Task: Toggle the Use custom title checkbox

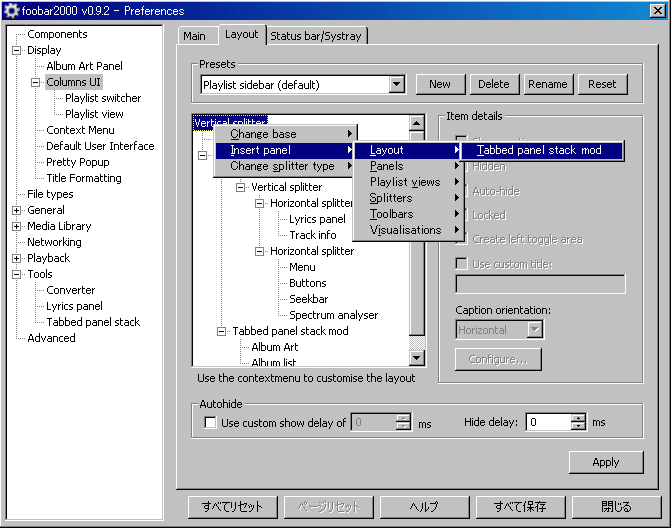Action: click(x=461, y=264)
